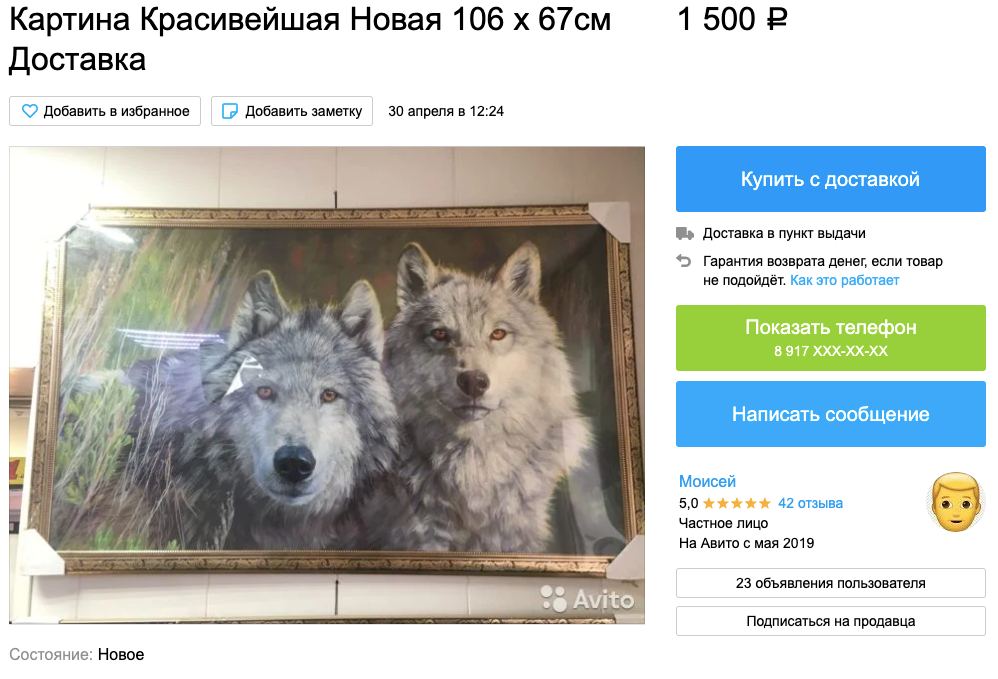Viewport: 998px width, 679px height.
Task: Reveal number with Показать телефон
Action: pyautogui.click(x=831, y=338)
